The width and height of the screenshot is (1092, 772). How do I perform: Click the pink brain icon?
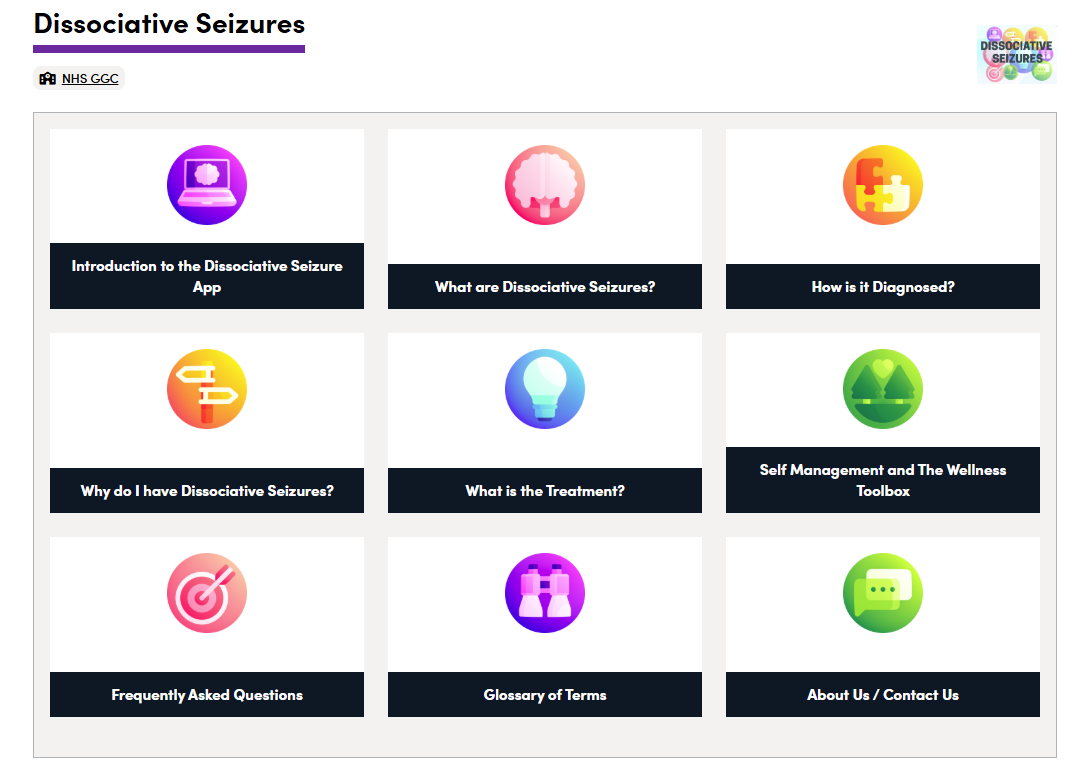(545, 185)
